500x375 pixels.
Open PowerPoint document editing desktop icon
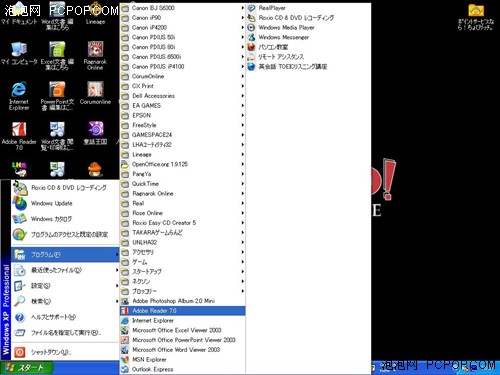click(x=57, y=96)
